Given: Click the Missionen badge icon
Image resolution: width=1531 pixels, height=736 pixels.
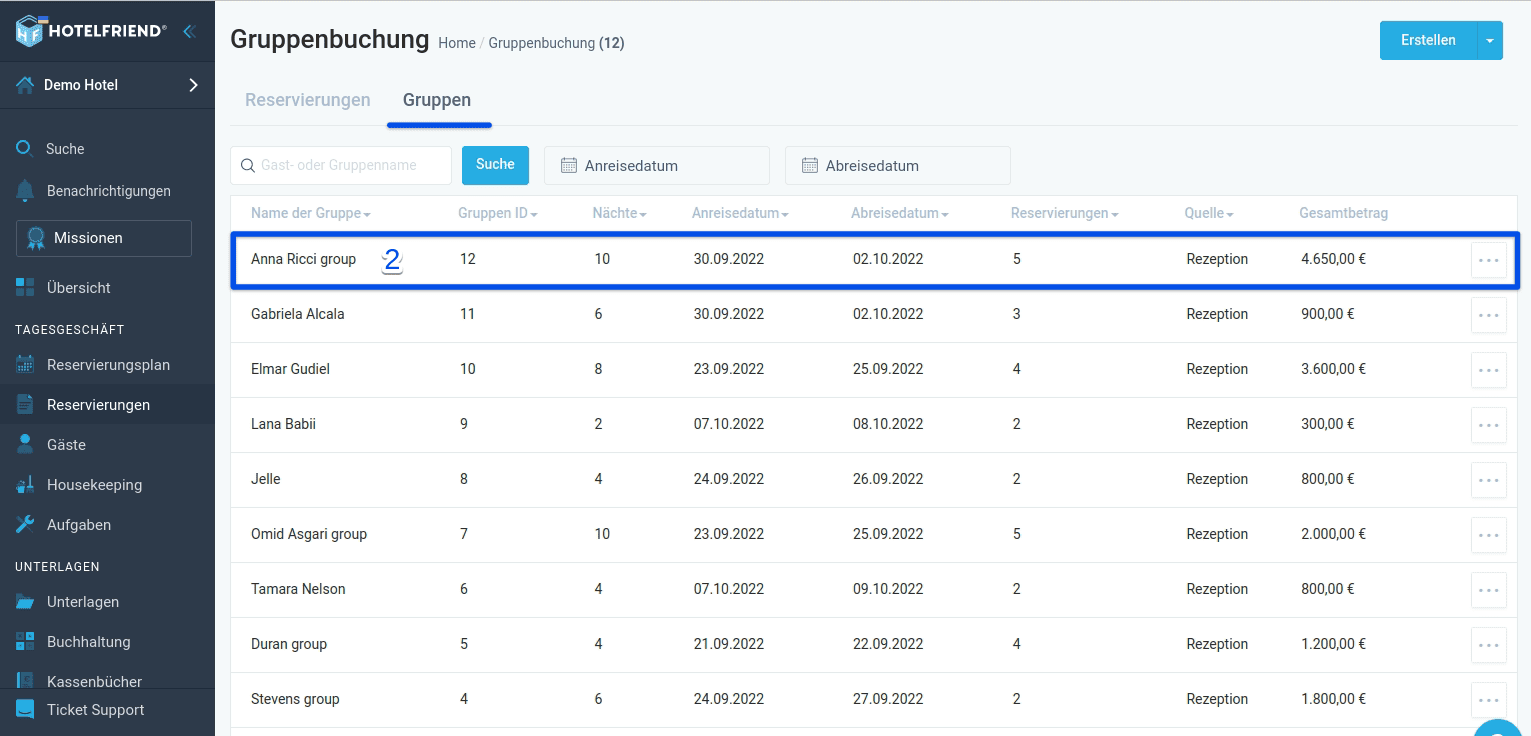Looking at the screenshot, I should click(x=36, y=238).
